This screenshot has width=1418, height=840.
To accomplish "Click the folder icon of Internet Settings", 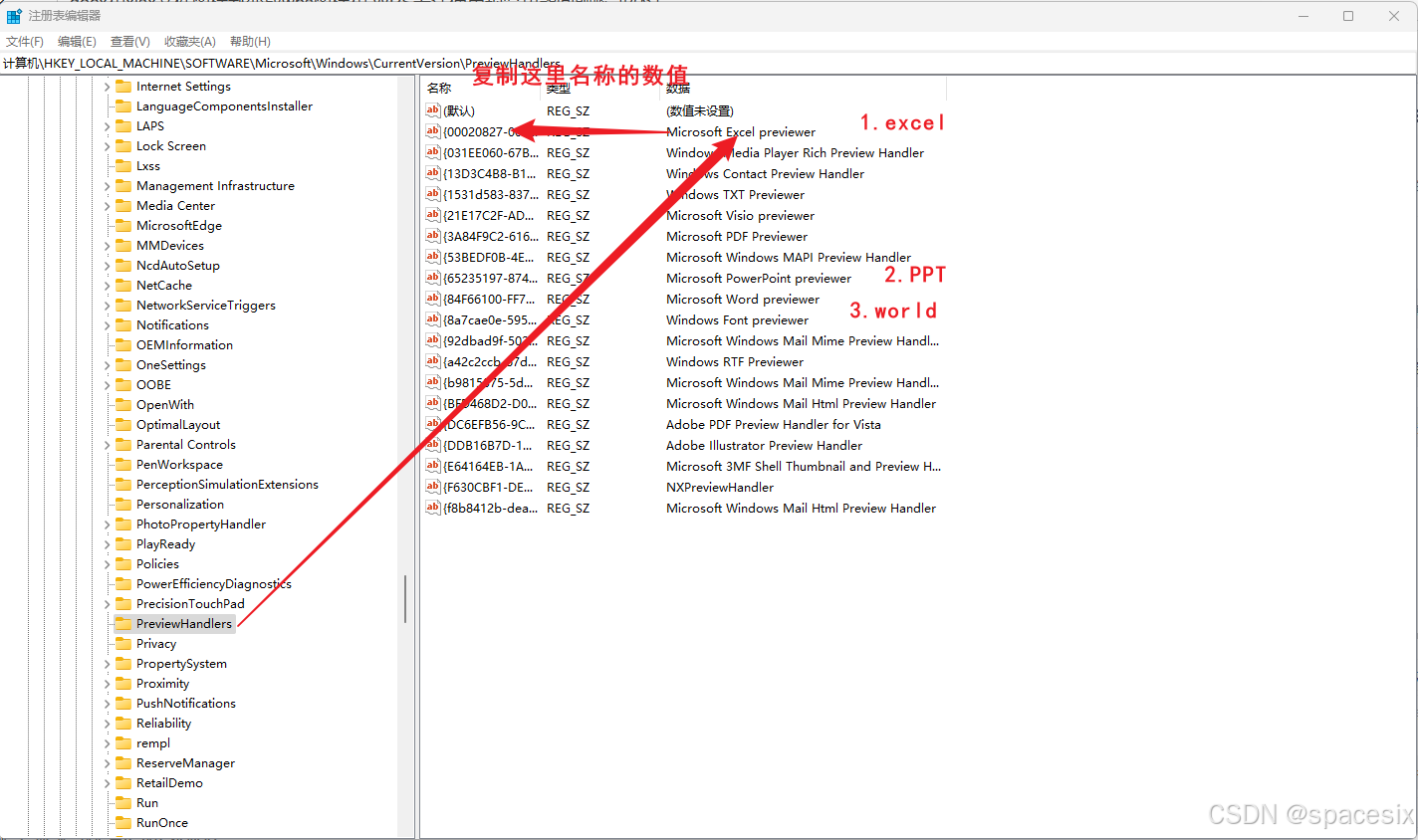I will tap(123, 87).
